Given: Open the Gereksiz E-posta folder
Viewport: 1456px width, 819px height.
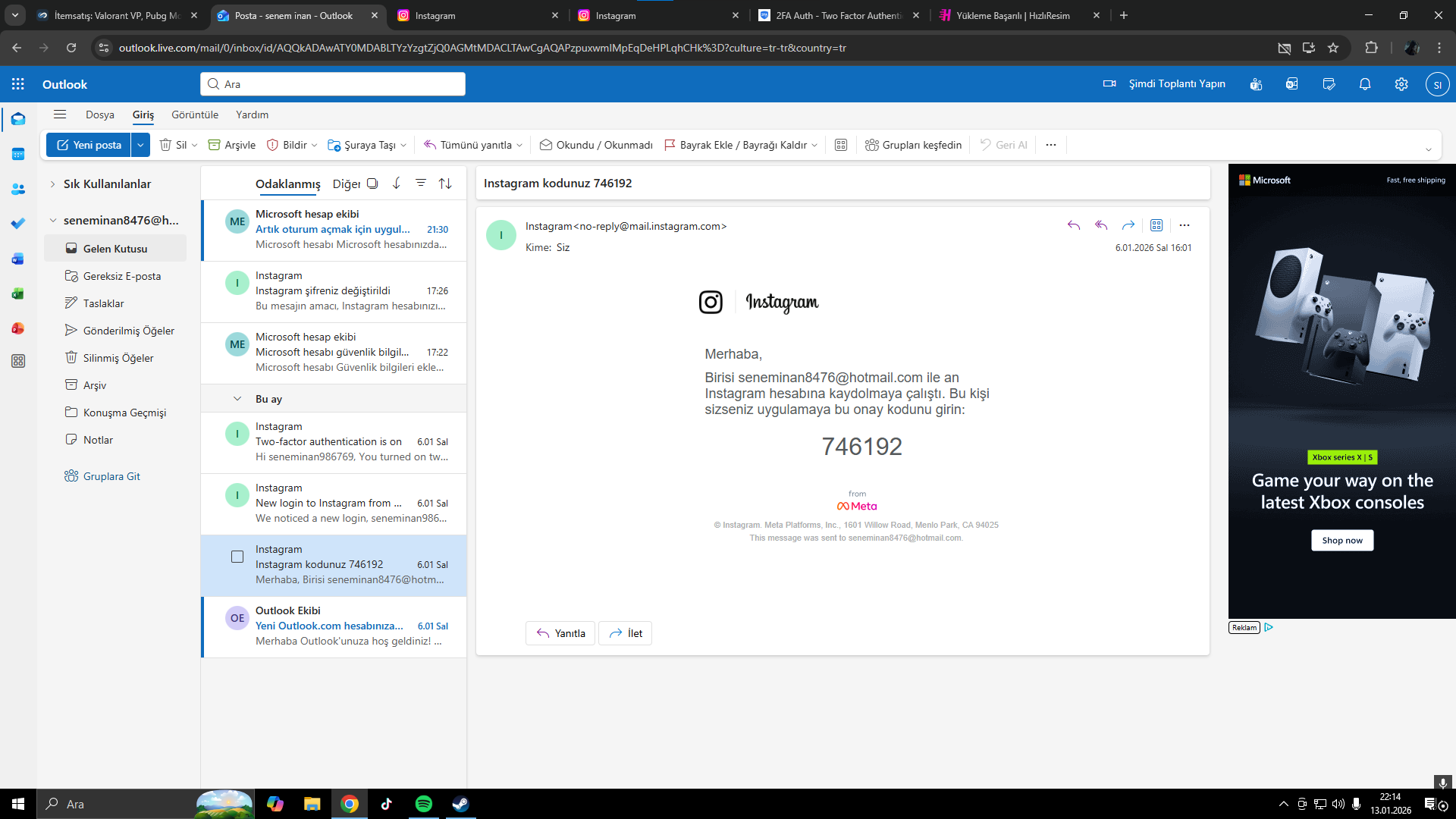Looking at the screenshot, I should [x=115, y=276].
